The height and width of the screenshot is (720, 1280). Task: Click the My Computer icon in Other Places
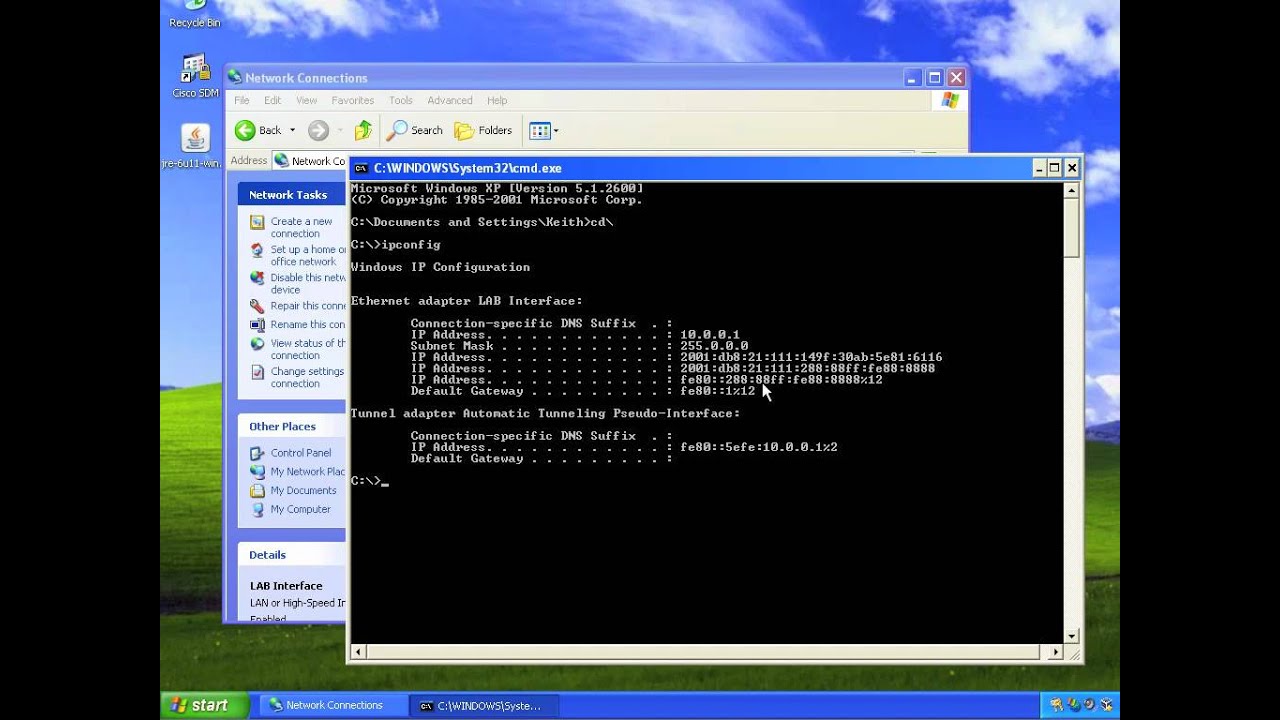click(x=257, y=509)
